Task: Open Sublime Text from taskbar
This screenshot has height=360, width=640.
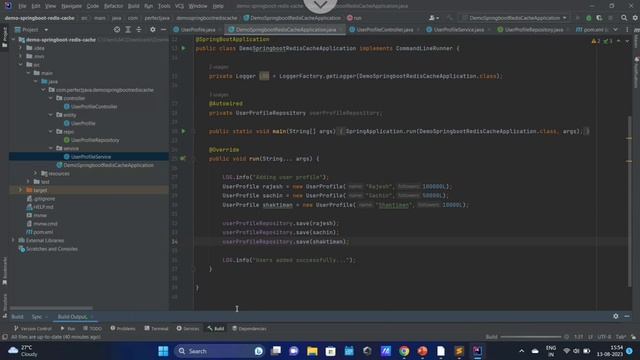Action: pos(459,351)
